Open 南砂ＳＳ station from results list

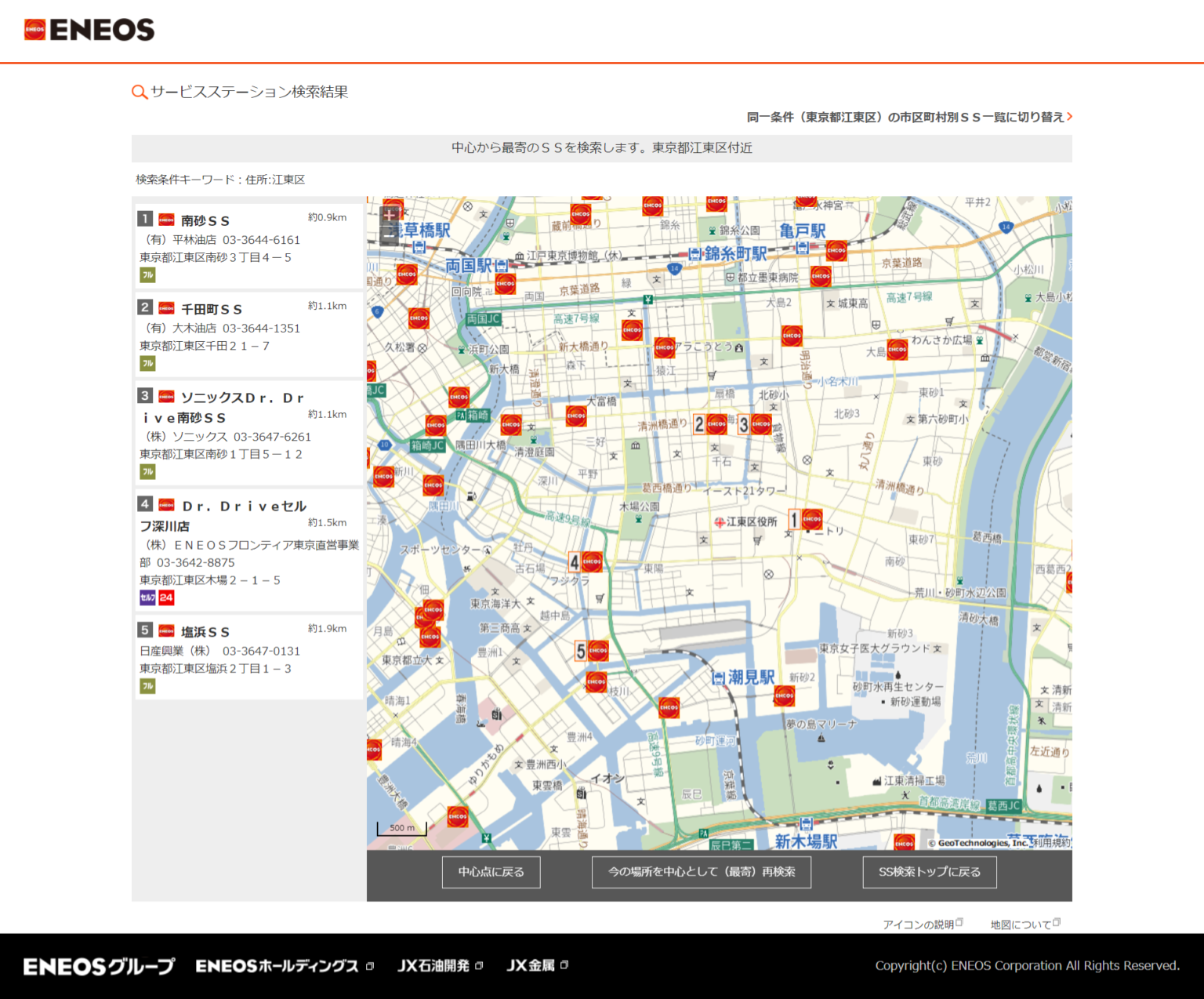(x=205, y=221)
